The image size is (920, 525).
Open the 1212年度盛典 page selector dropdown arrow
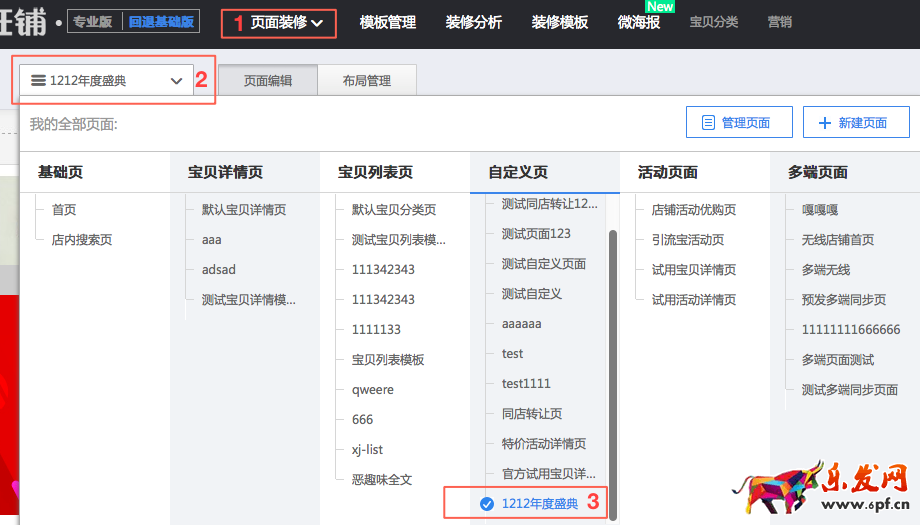point(177,81)
